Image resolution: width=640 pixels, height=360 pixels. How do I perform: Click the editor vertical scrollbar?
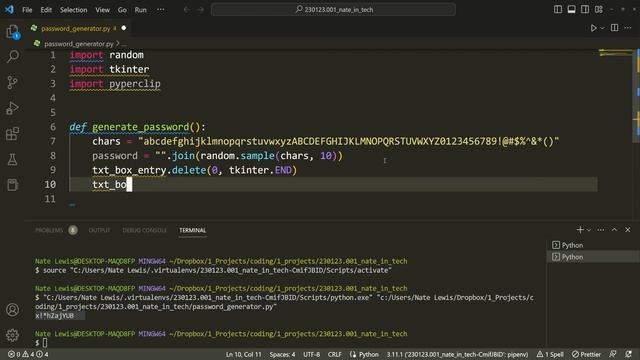pyautogui.click(x=637, y=96)
